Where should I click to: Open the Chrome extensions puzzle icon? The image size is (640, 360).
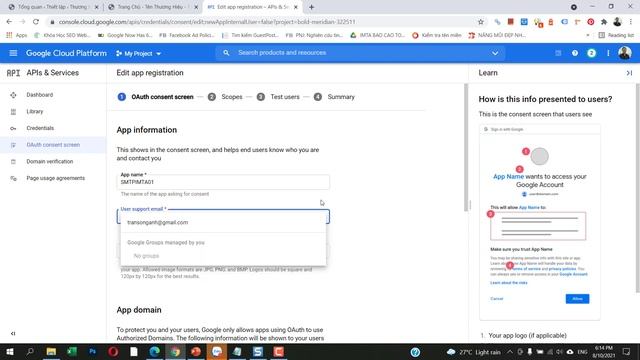tap(604, 22)
